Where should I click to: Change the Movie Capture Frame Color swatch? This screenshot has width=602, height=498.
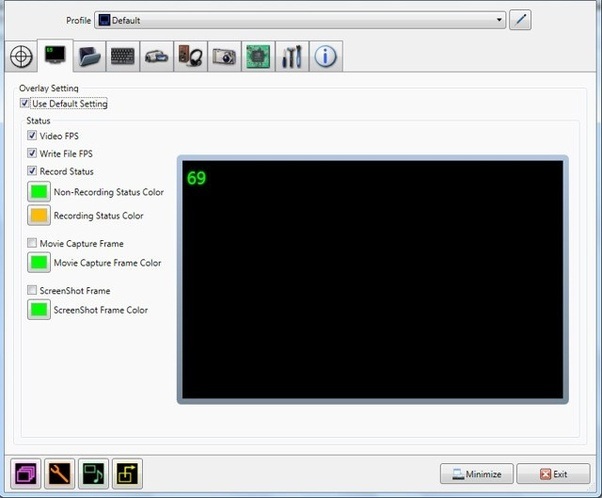(39, 262)
